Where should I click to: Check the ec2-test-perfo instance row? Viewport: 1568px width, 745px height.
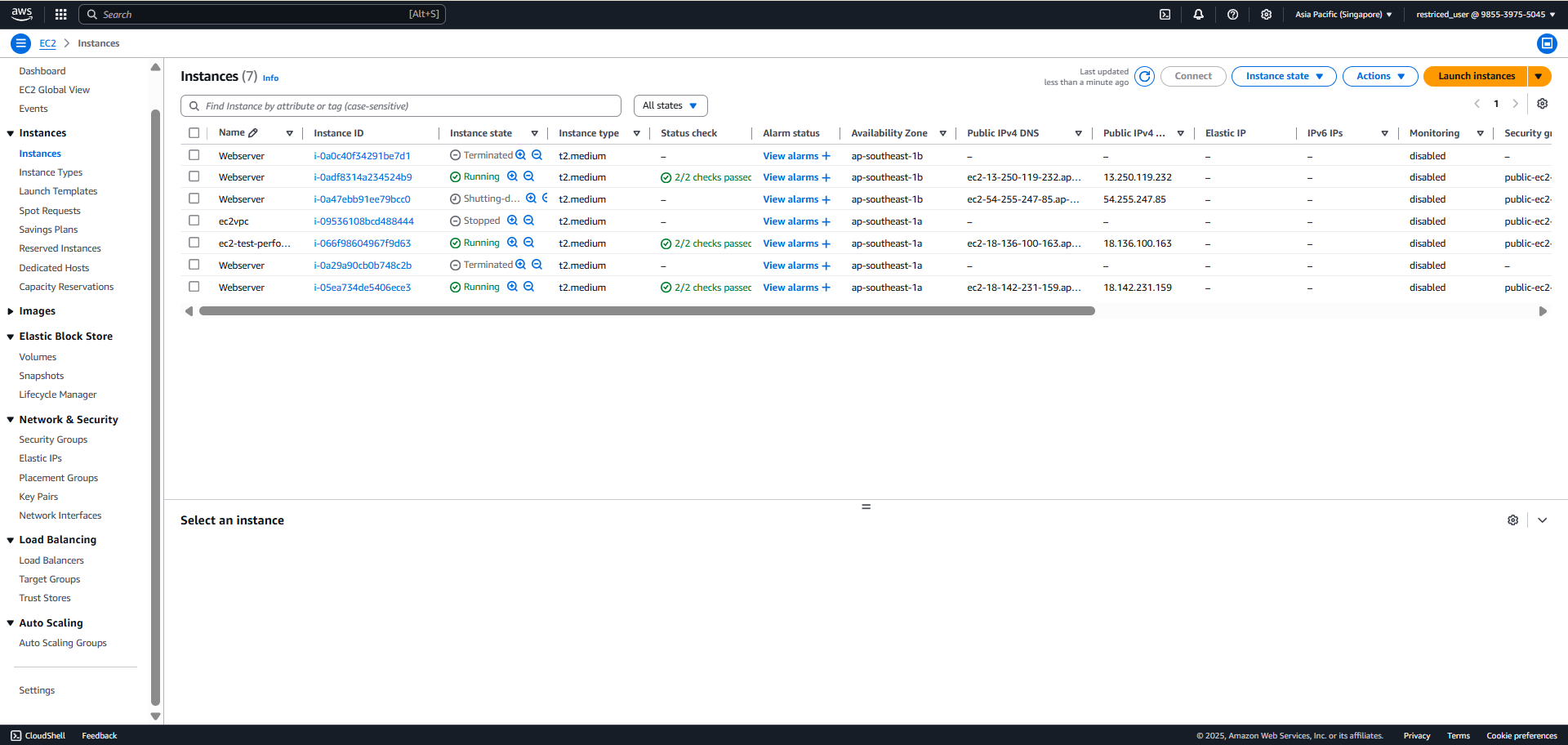194,243
